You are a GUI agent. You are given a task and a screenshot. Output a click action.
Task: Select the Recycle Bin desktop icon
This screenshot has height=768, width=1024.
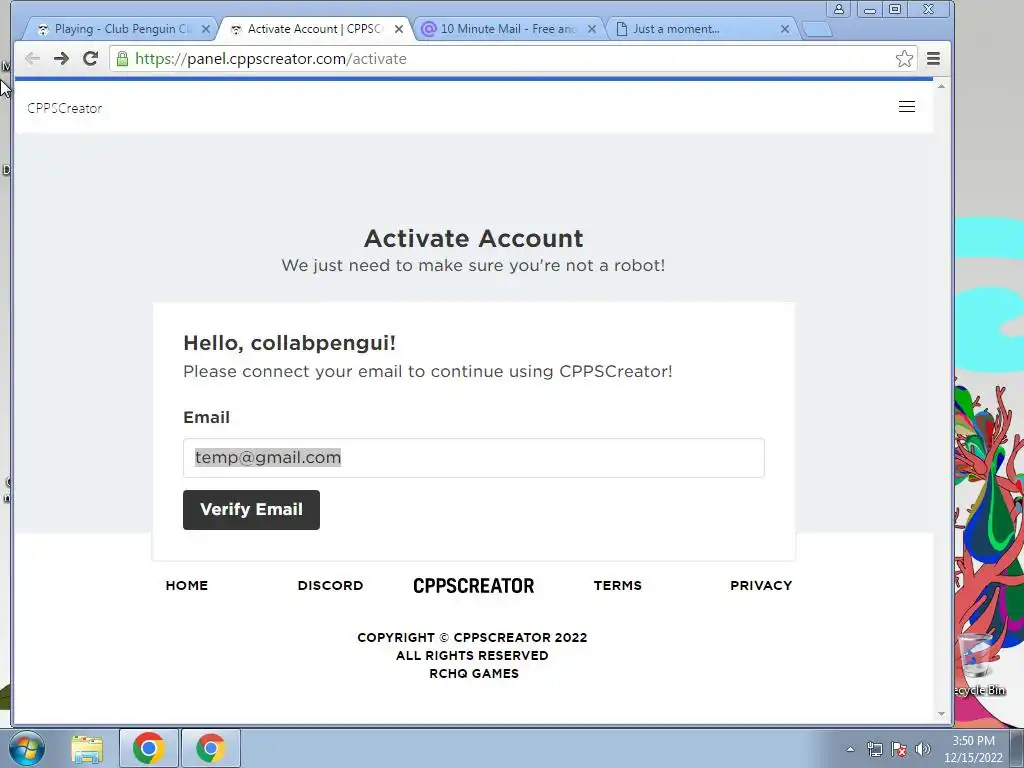point(978,663)
